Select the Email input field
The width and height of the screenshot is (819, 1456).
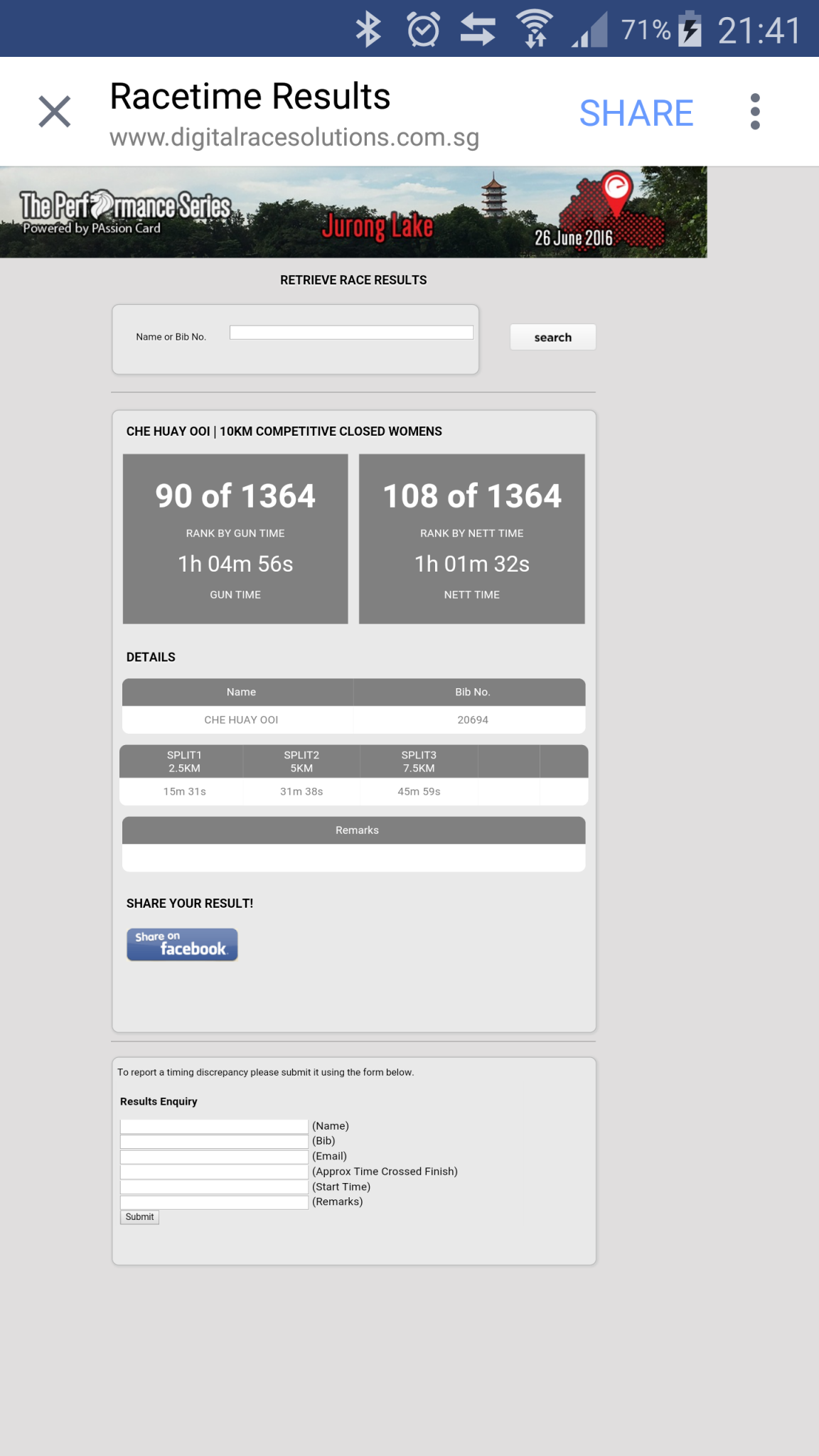click(214, 1157)
